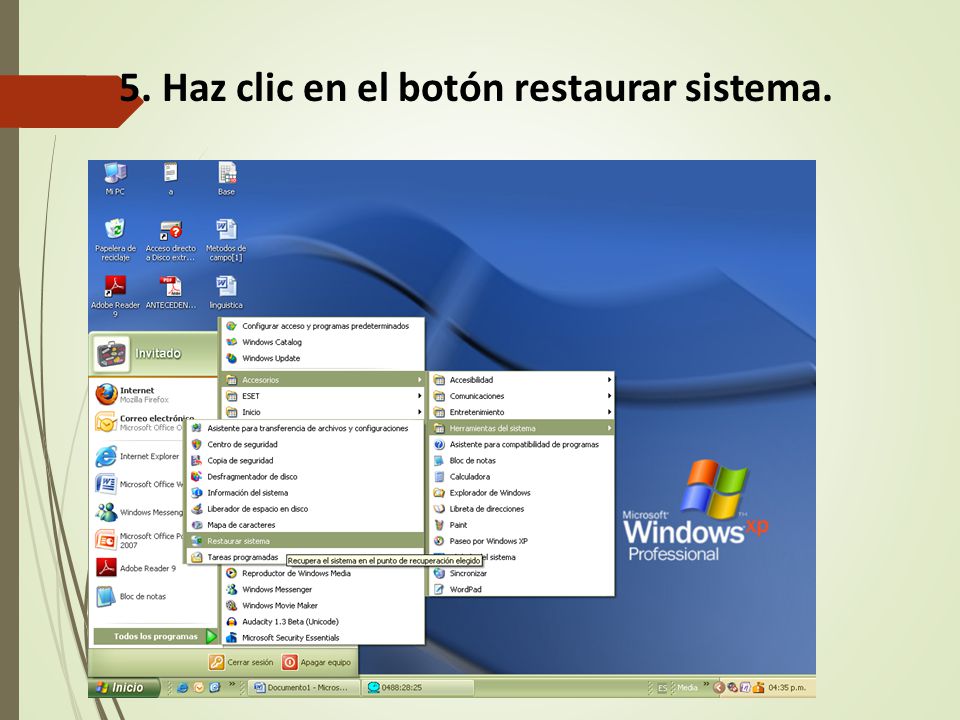Click the Cerrar sesión key icon

[217, 662]
